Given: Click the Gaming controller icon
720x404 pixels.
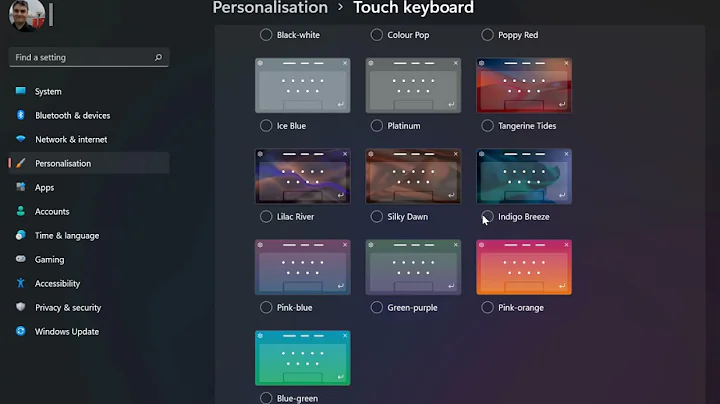Looking at the screenshot, I should [x=21, y=259].
